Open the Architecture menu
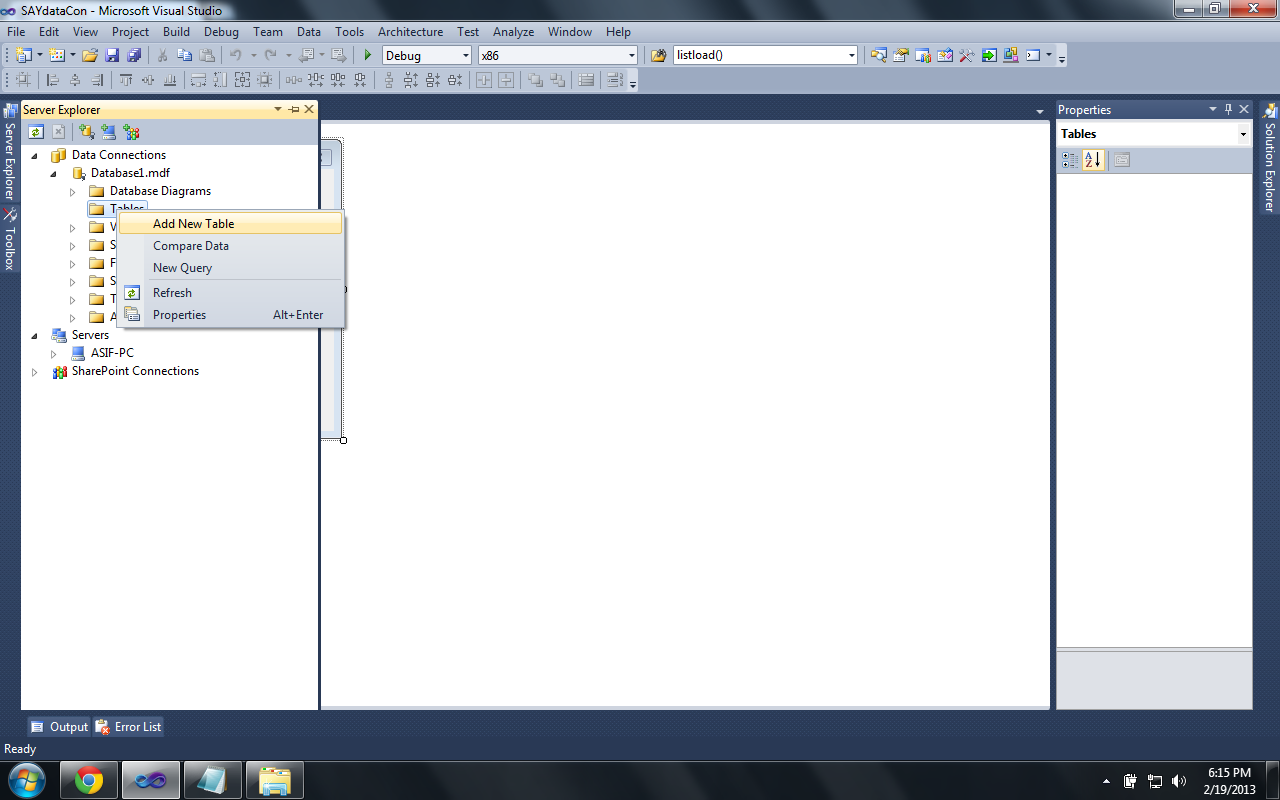Image resolution: width=1280 pixels, height=800 pixels. (x=410, y=32)
